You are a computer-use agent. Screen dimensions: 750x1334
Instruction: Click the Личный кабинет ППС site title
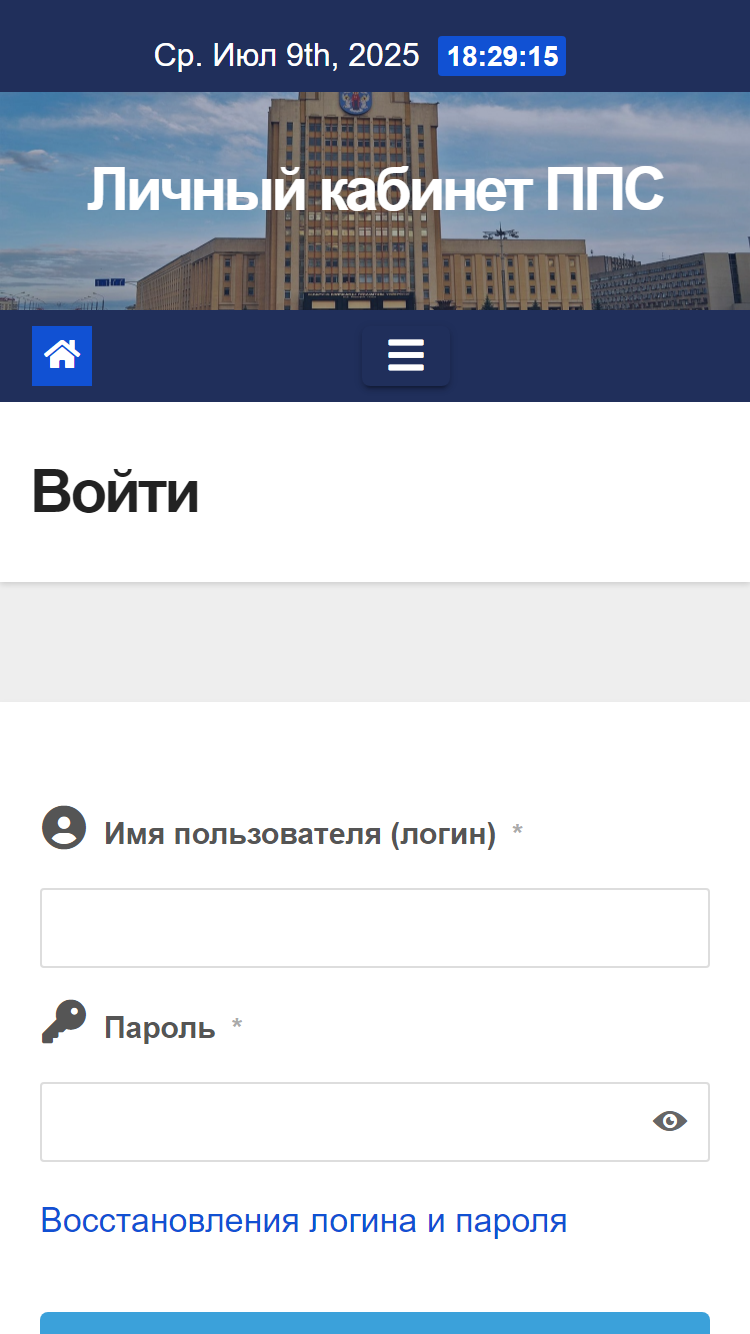[375, 189]
